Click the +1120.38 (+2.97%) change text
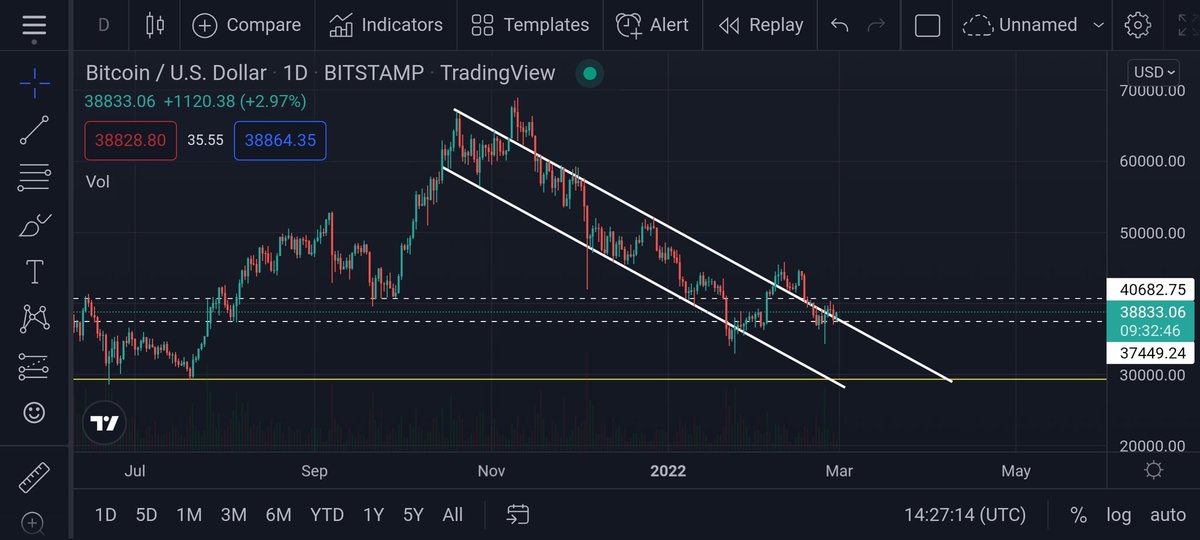Viewport: 1200px width, 540px height. click(235, 101)
